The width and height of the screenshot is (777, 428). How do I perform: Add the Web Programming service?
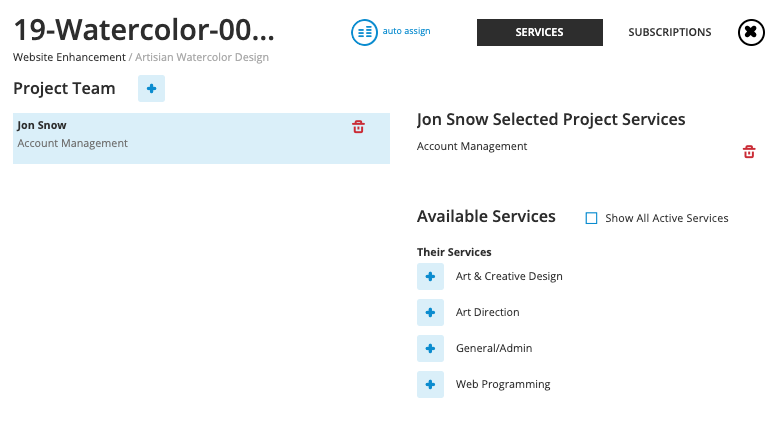pyautogui.click(x=430, y=385)
